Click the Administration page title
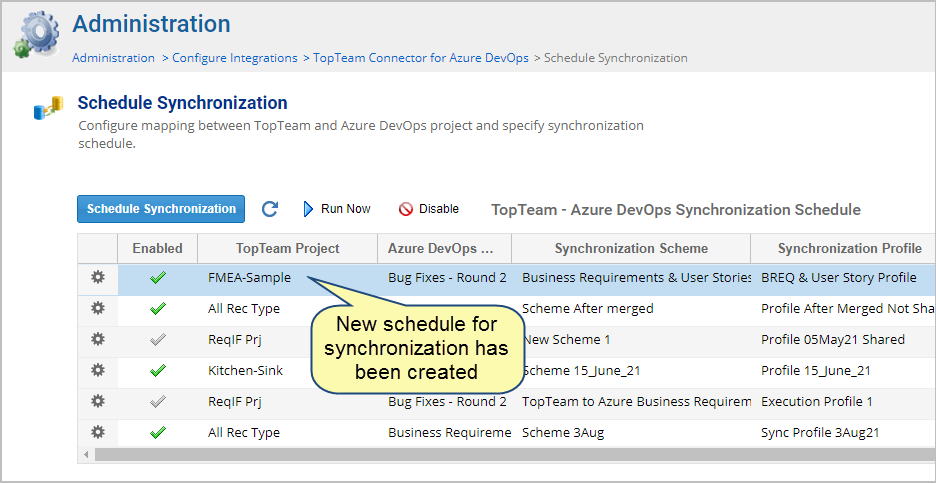This screenshot has width=936, height=483. 151,24
